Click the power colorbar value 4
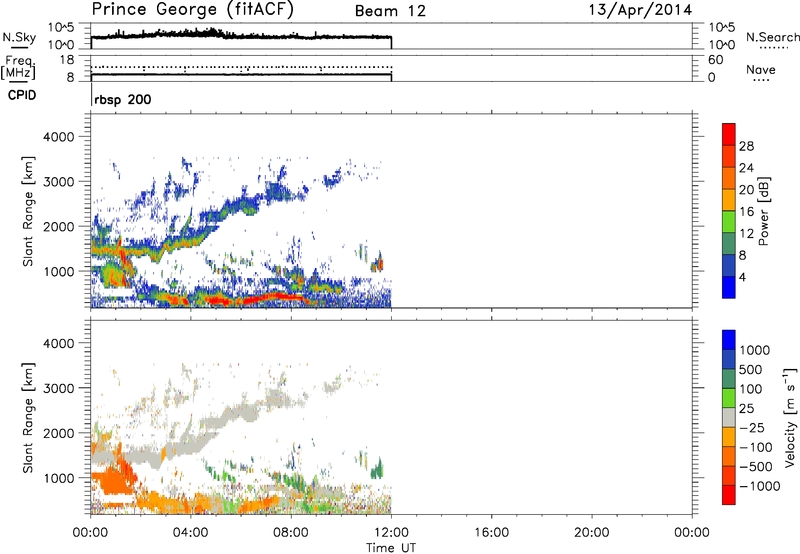 tap(742, 277)
